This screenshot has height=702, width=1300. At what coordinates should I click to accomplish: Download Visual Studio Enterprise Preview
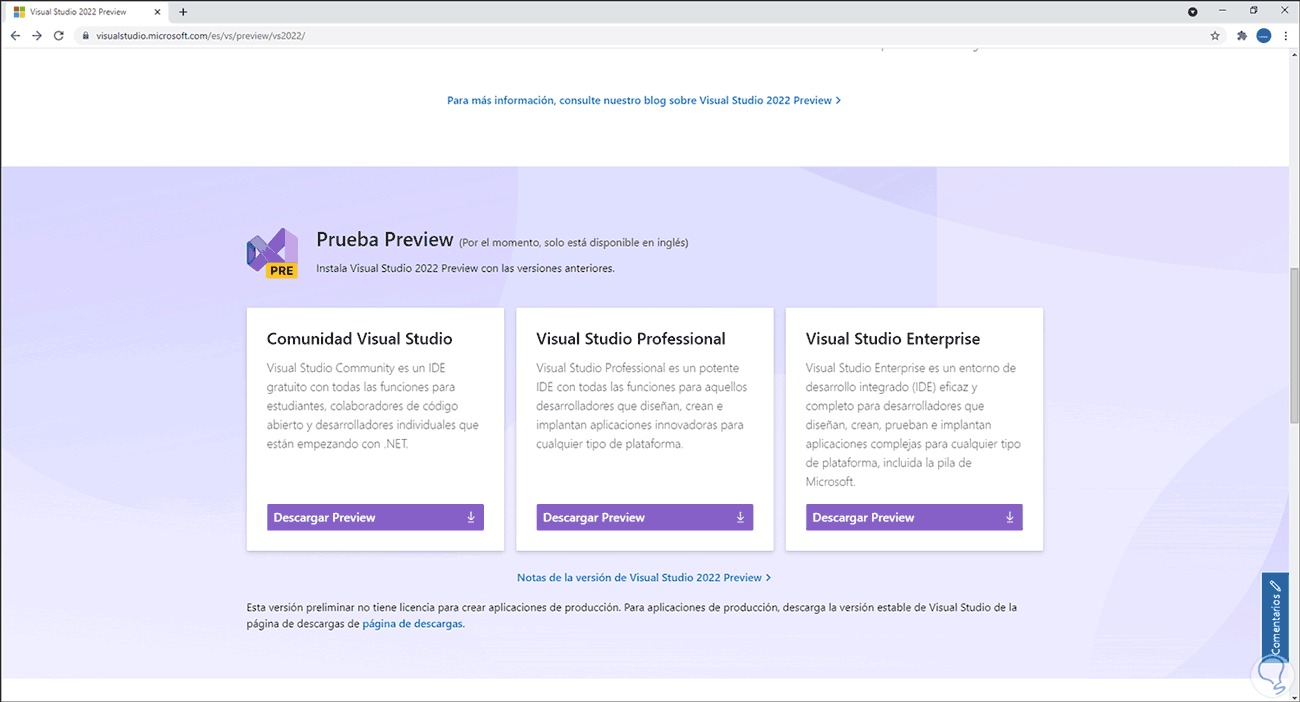[x=914, y=517]
